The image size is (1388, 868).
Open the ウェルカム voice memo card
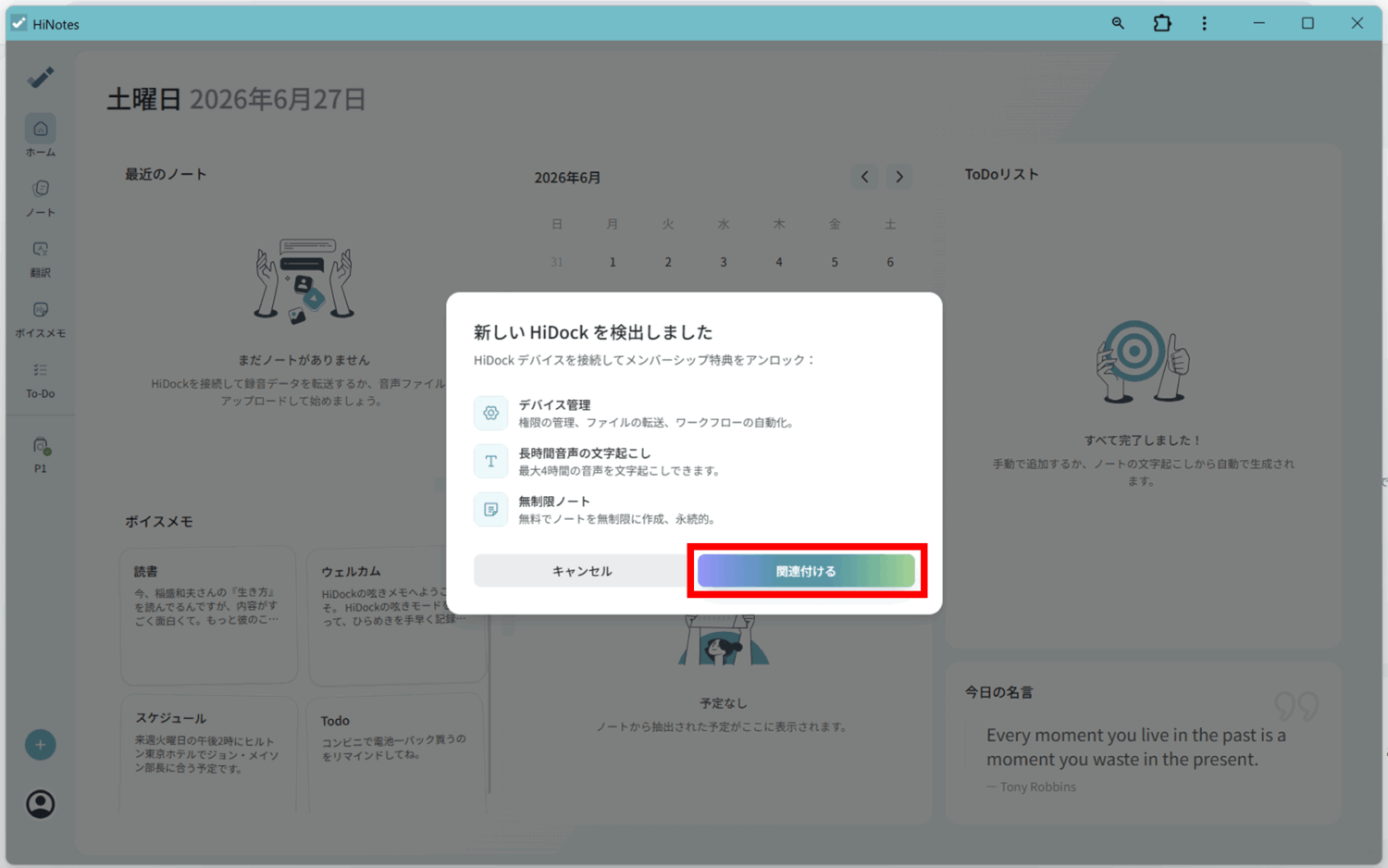(397, 615)
